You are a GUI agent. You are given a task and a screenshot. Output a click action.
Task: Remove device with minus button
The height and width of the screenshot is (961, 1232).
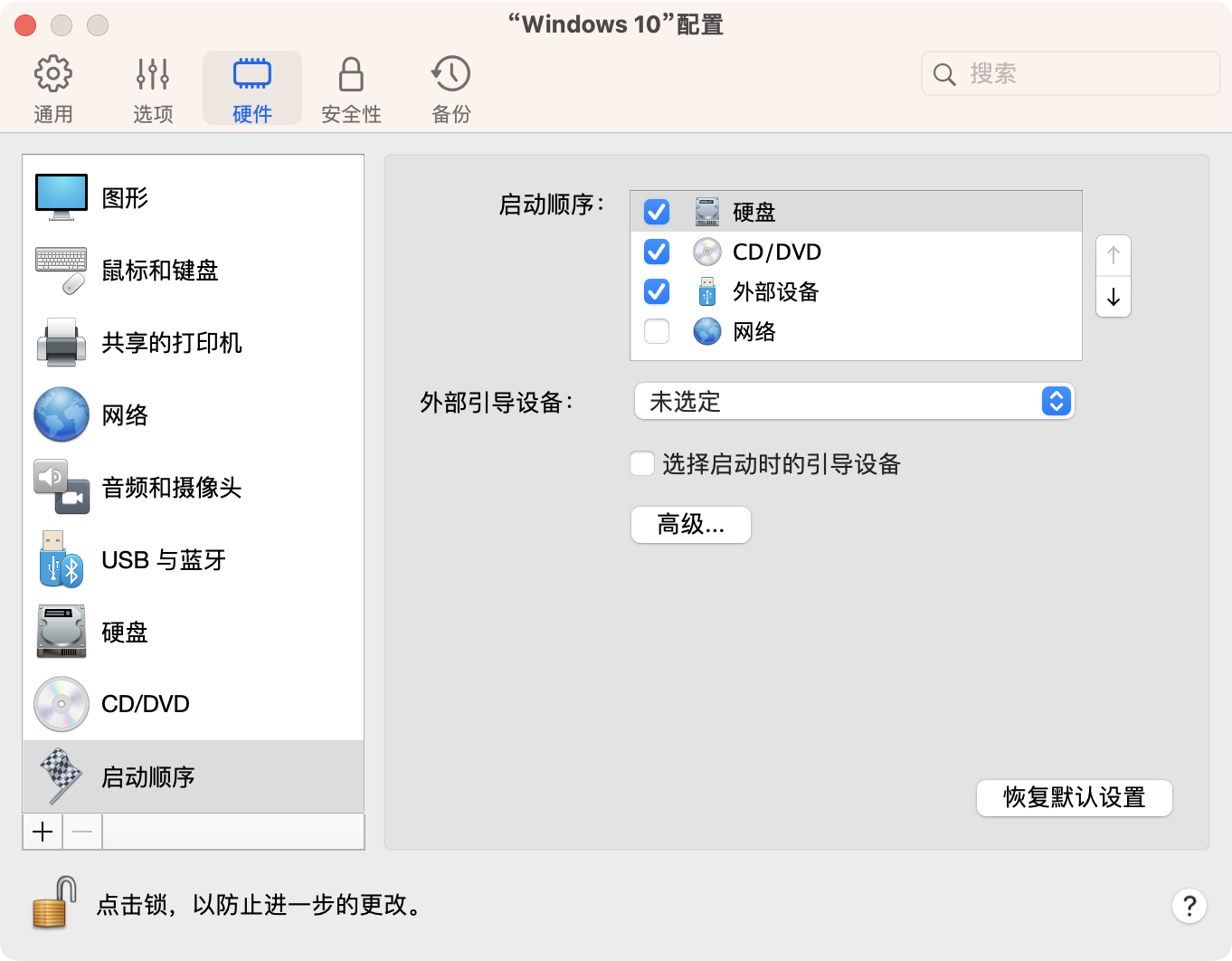pos(82,832)
